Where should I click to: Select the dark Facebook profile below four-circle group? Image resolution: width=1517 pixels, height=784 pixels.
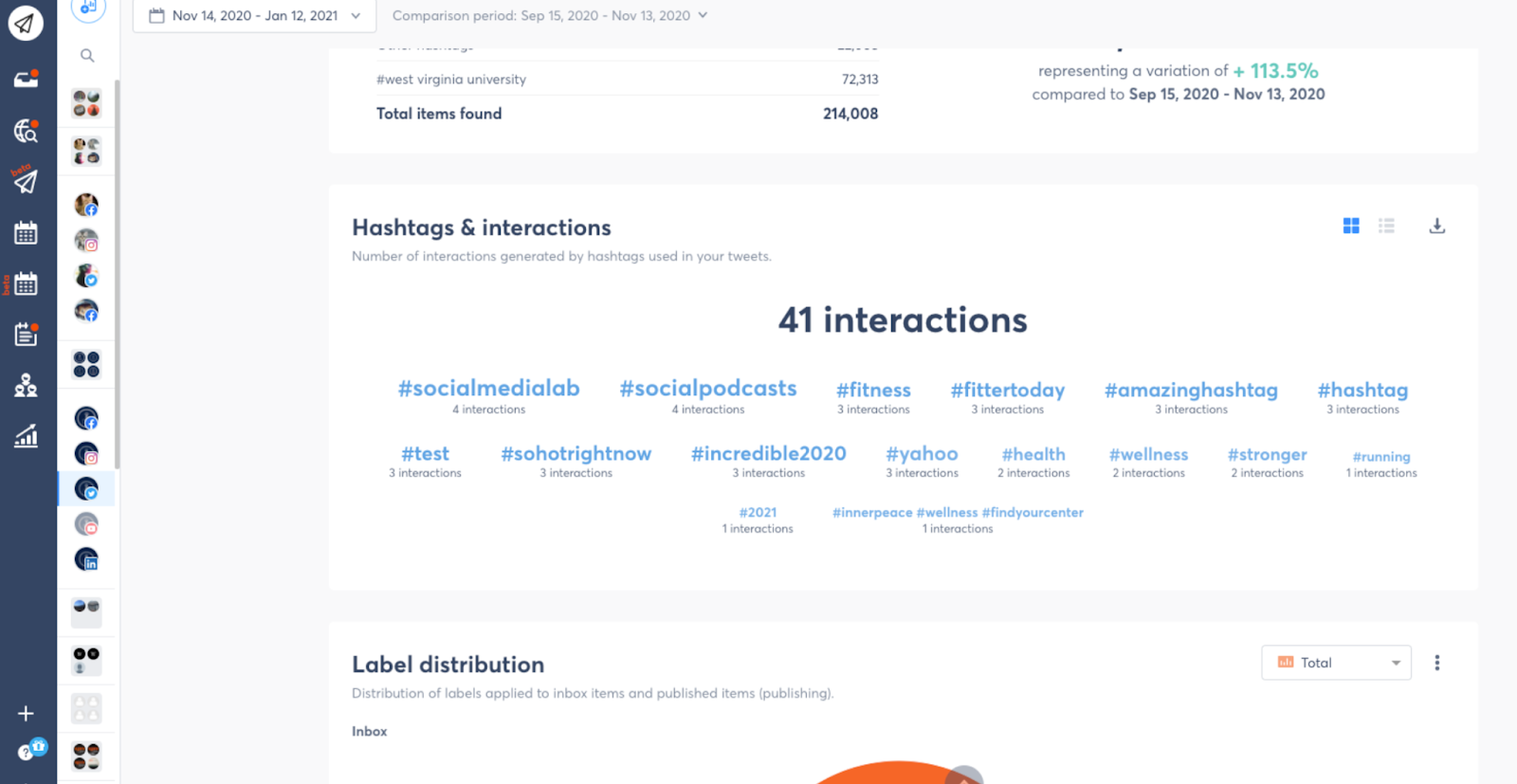(86, 418)
